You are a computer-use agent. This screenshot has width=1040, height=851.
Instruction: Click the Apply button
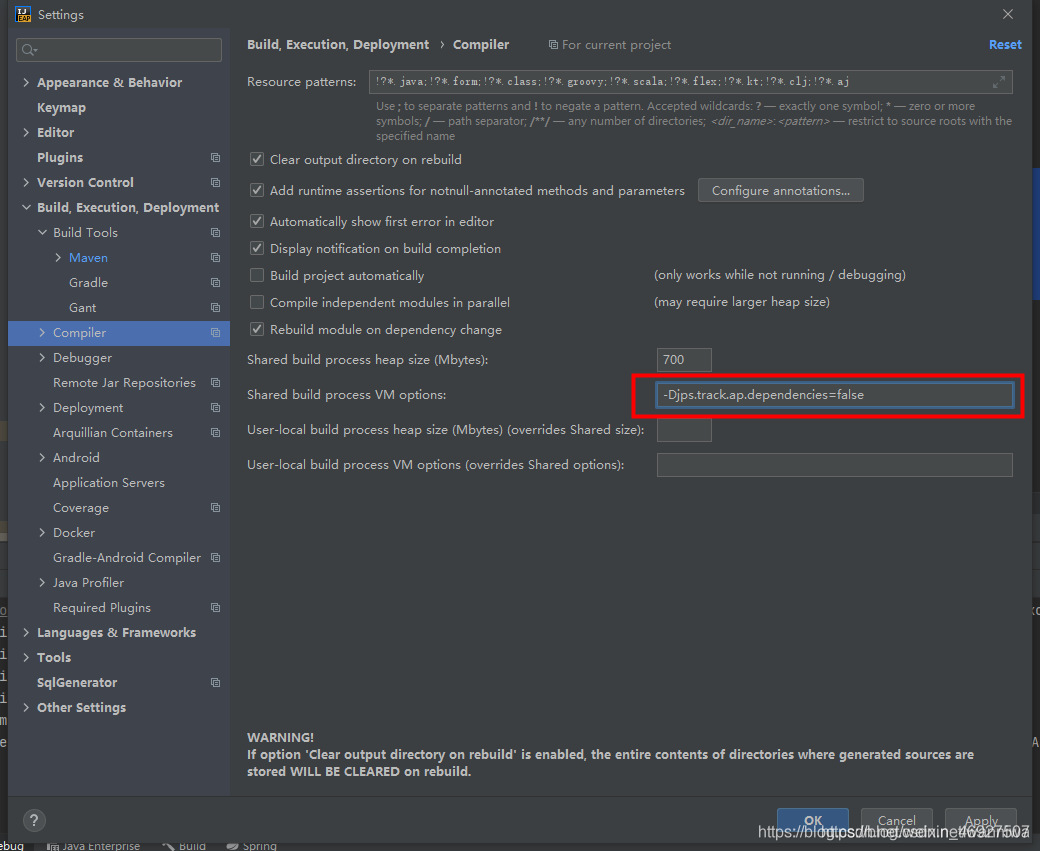(x=981, y=820)
